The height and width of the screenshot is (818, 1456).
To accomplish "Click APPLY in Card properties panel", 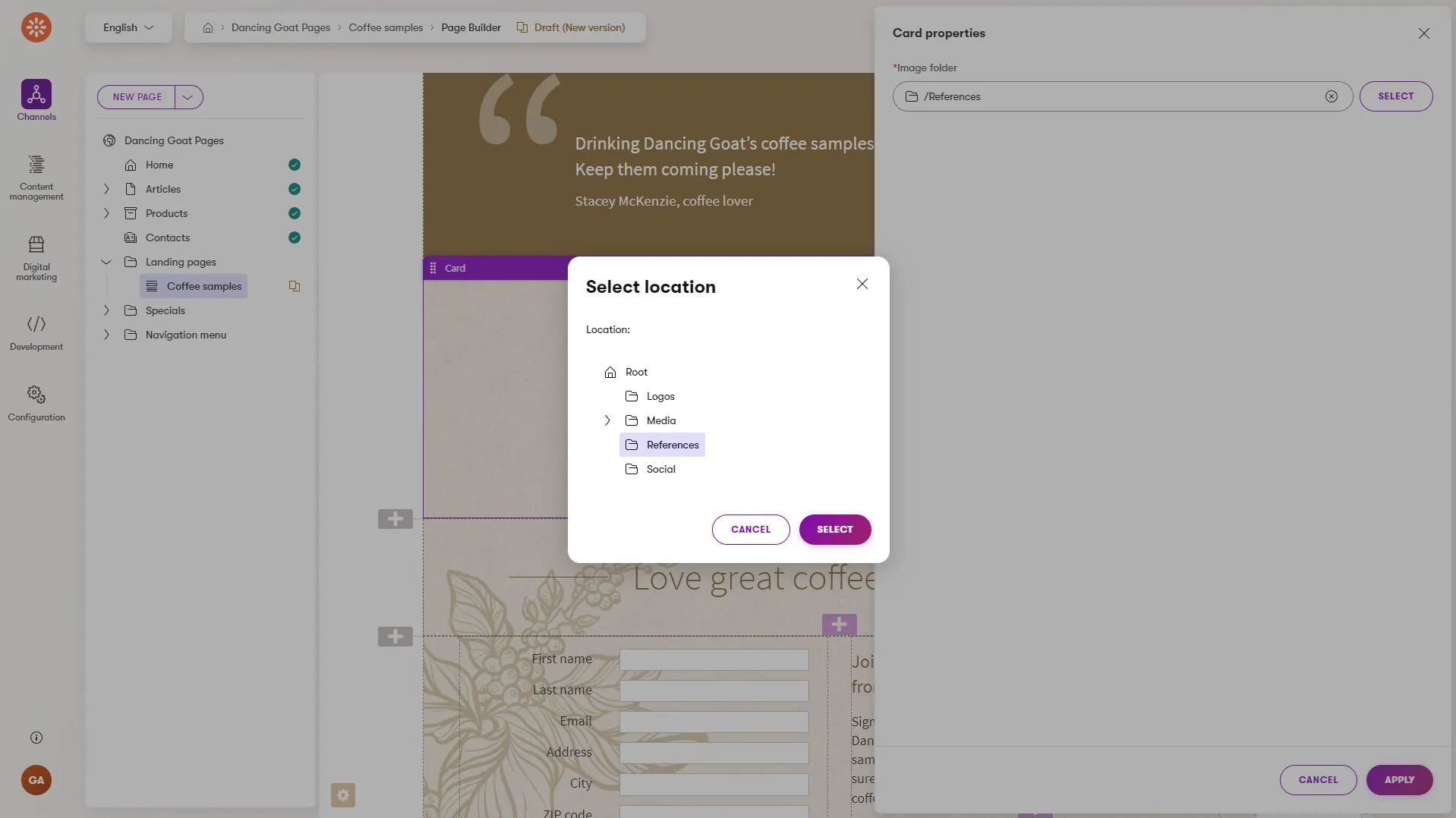I will click(1399, 780).
